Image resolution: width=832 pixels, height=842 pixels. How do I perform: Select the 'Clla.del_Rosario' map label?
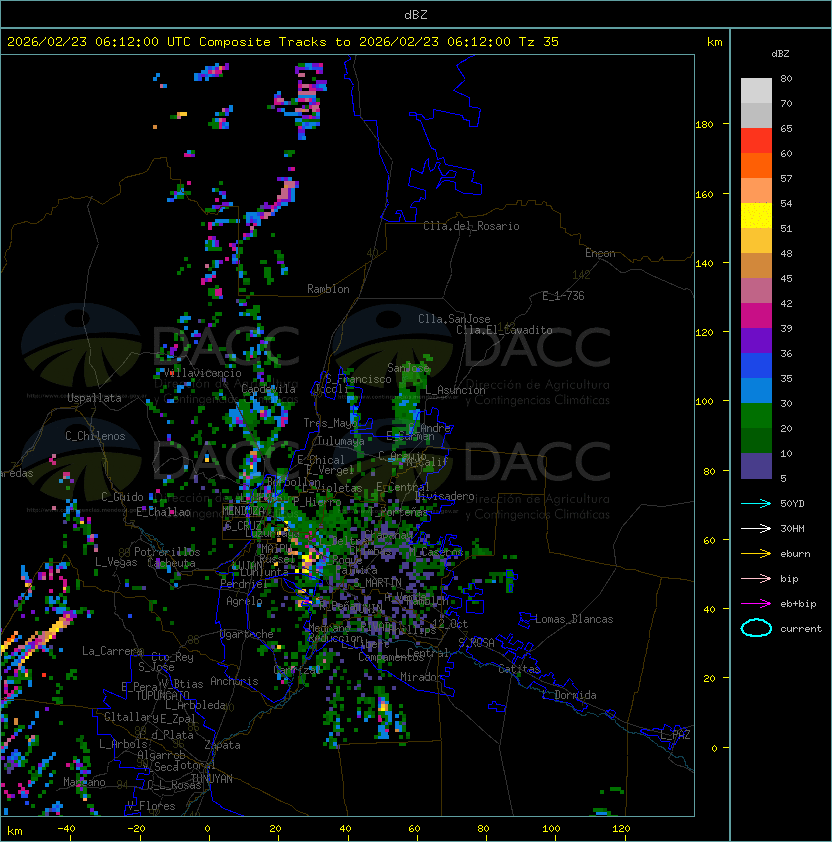(471, 226)
